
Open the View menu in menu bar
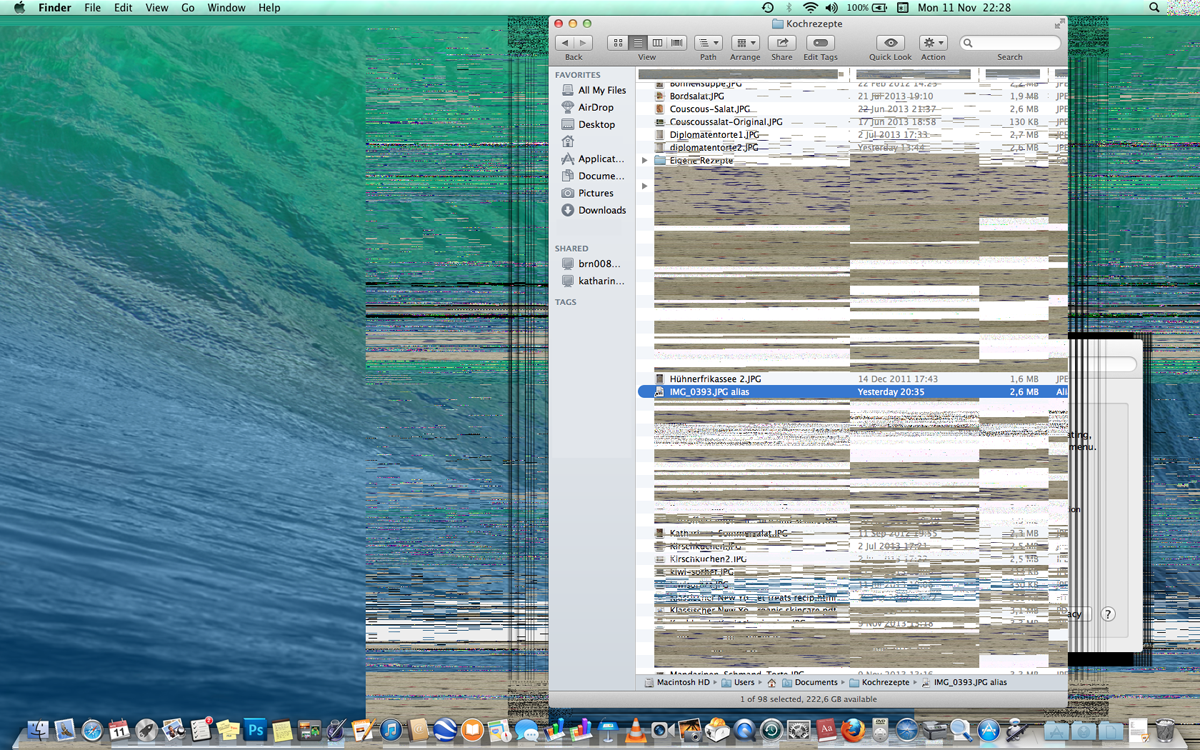pyautogui.click(x=157, y=8)
